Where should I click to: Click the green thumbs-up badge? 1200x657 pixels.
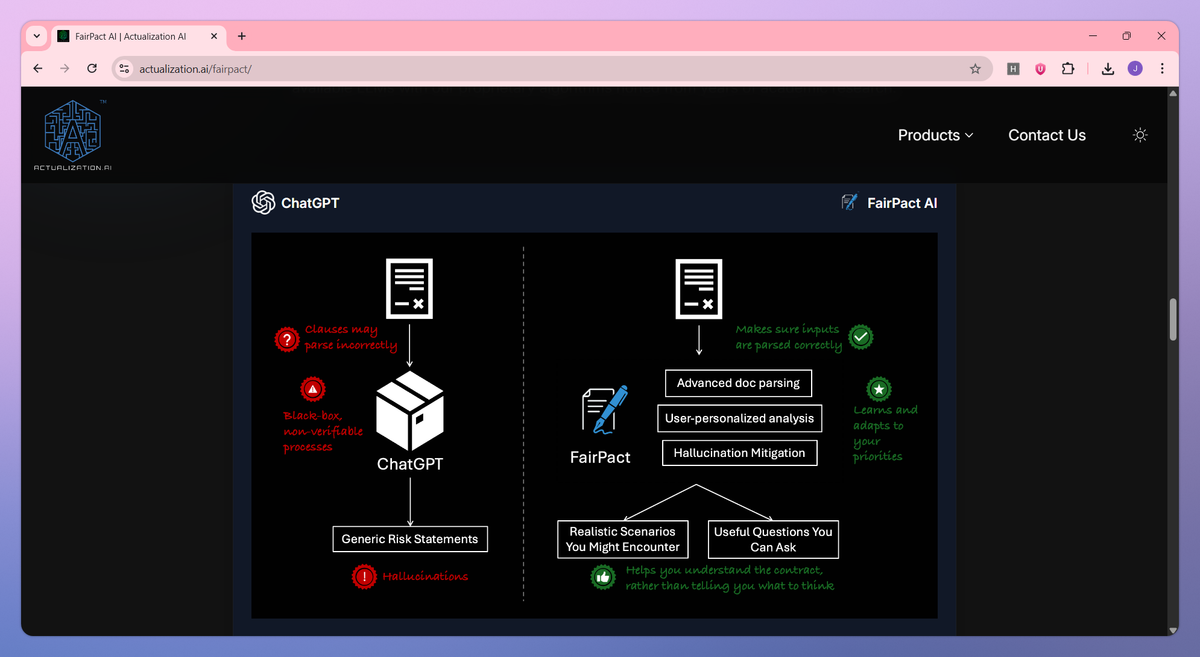[x=603, y=577]
